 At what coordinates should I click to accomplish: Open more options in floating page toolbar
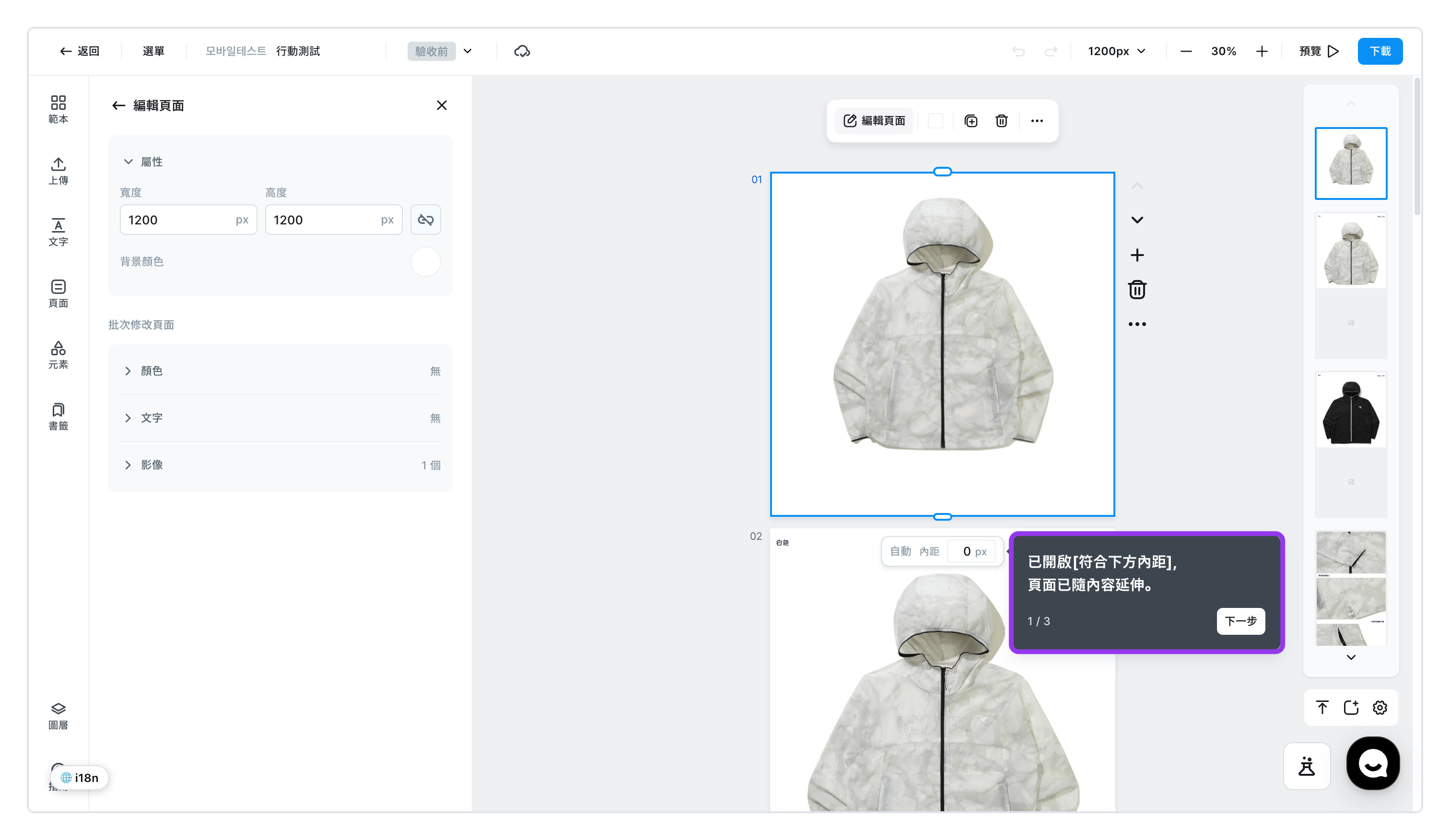[x=1037, y=121]
